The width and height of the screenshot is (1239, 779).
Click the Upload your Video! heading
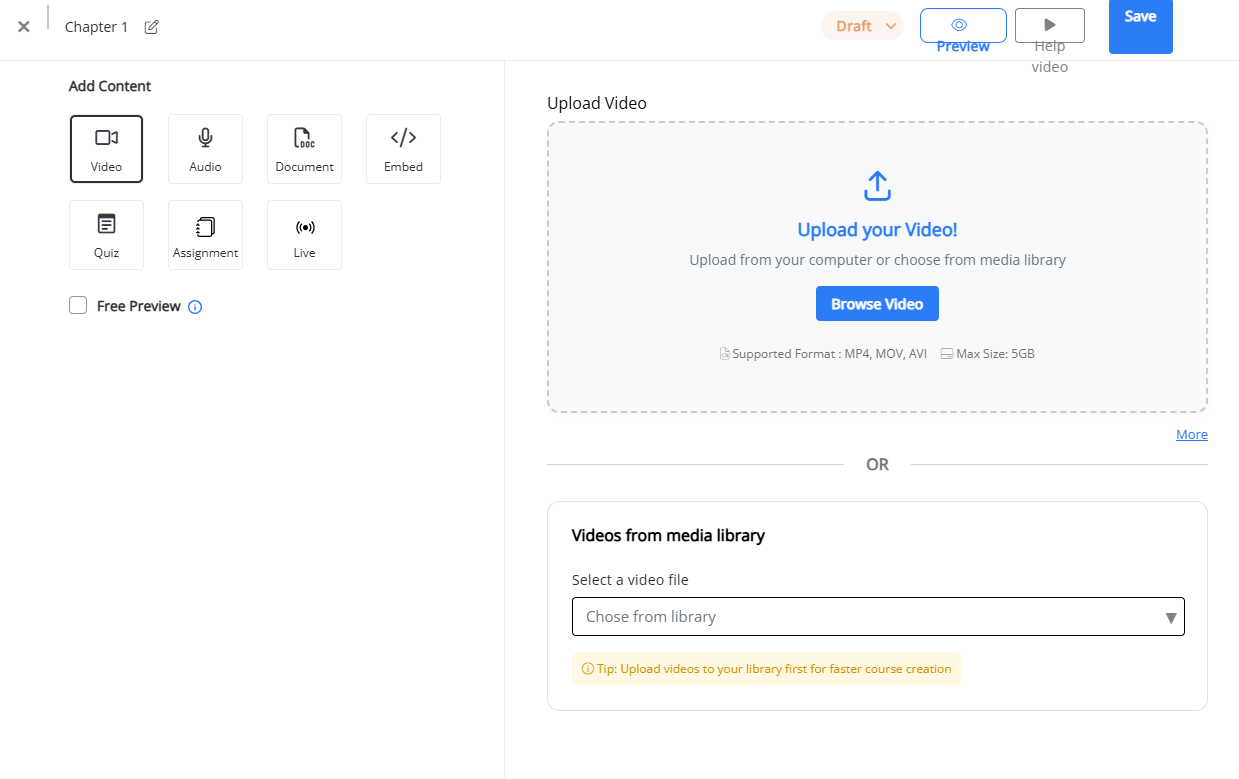(x=877, y=230)
